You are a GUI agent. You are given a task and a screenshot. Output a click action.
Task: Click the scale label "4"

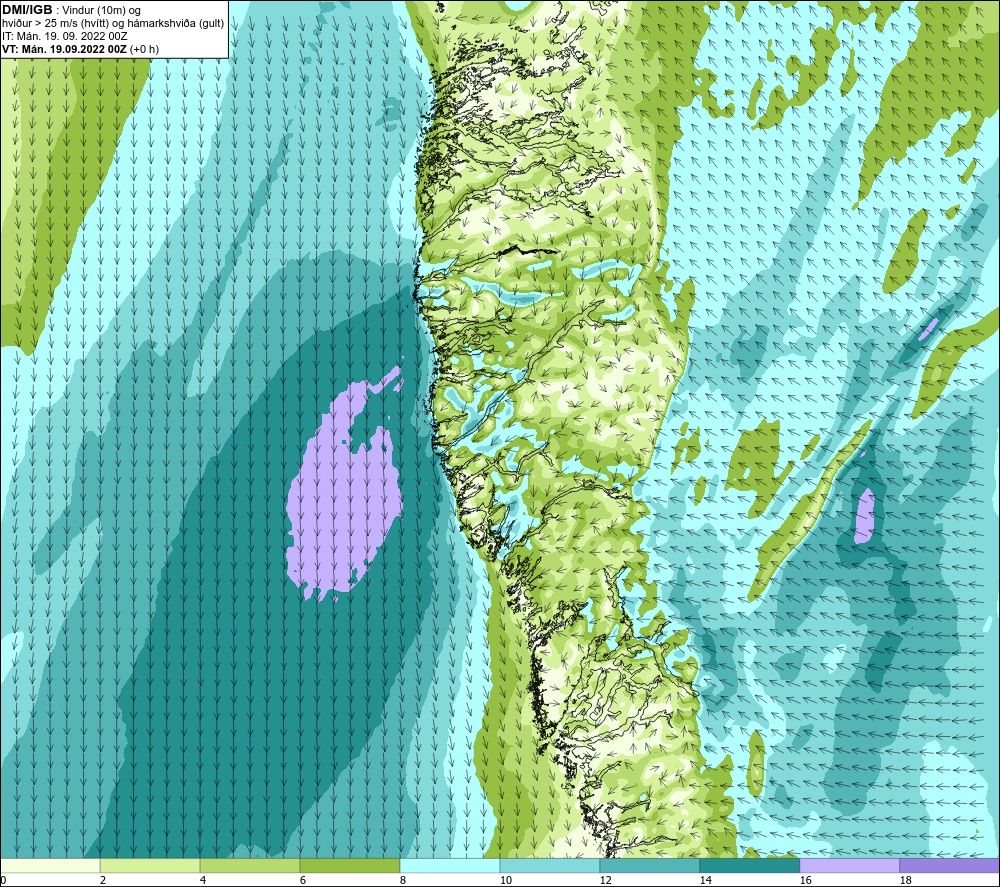pos(203,880)
